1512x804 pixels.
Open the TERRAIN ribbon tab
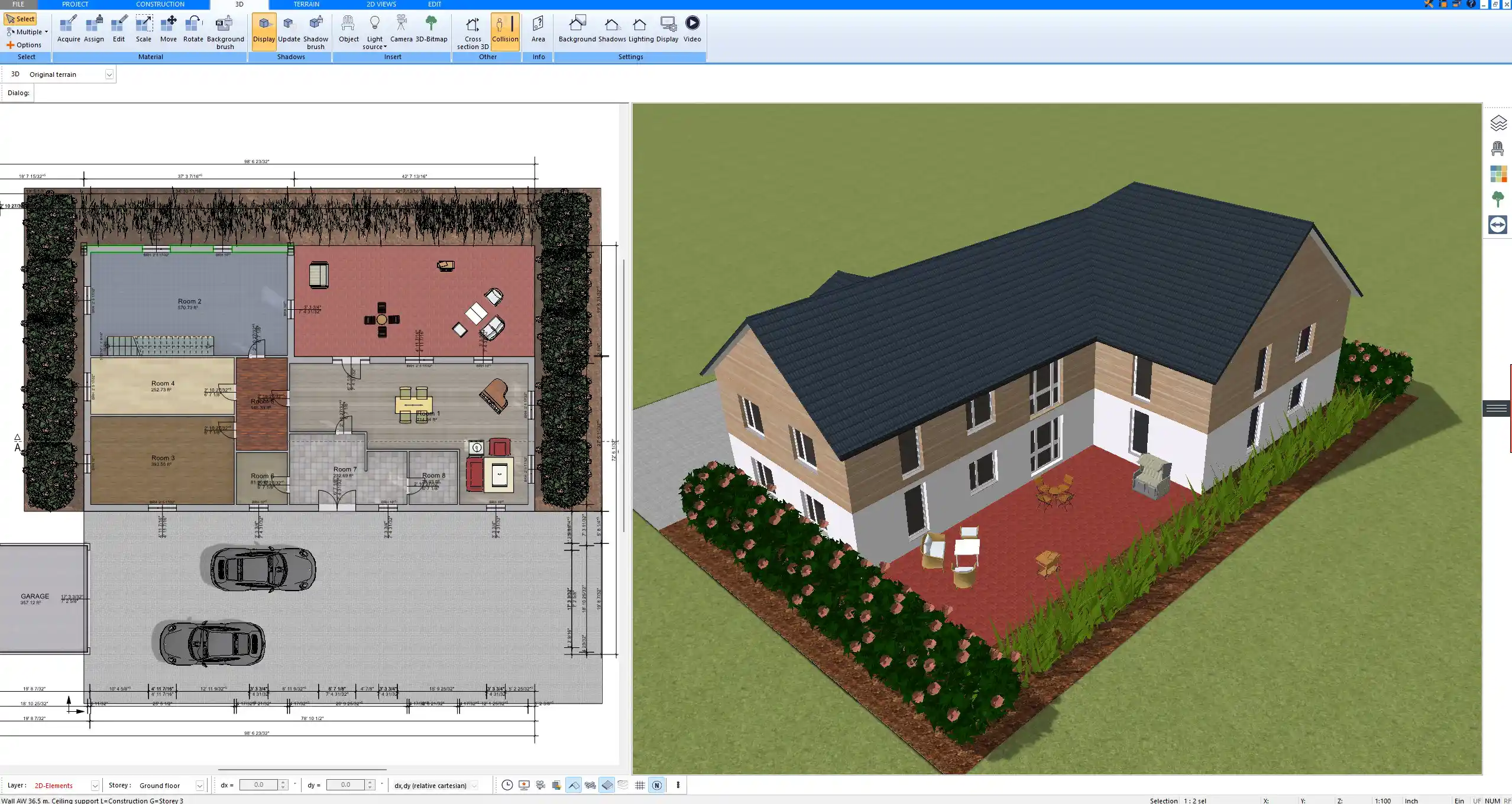pyautogui.click(x=306, y=4)
